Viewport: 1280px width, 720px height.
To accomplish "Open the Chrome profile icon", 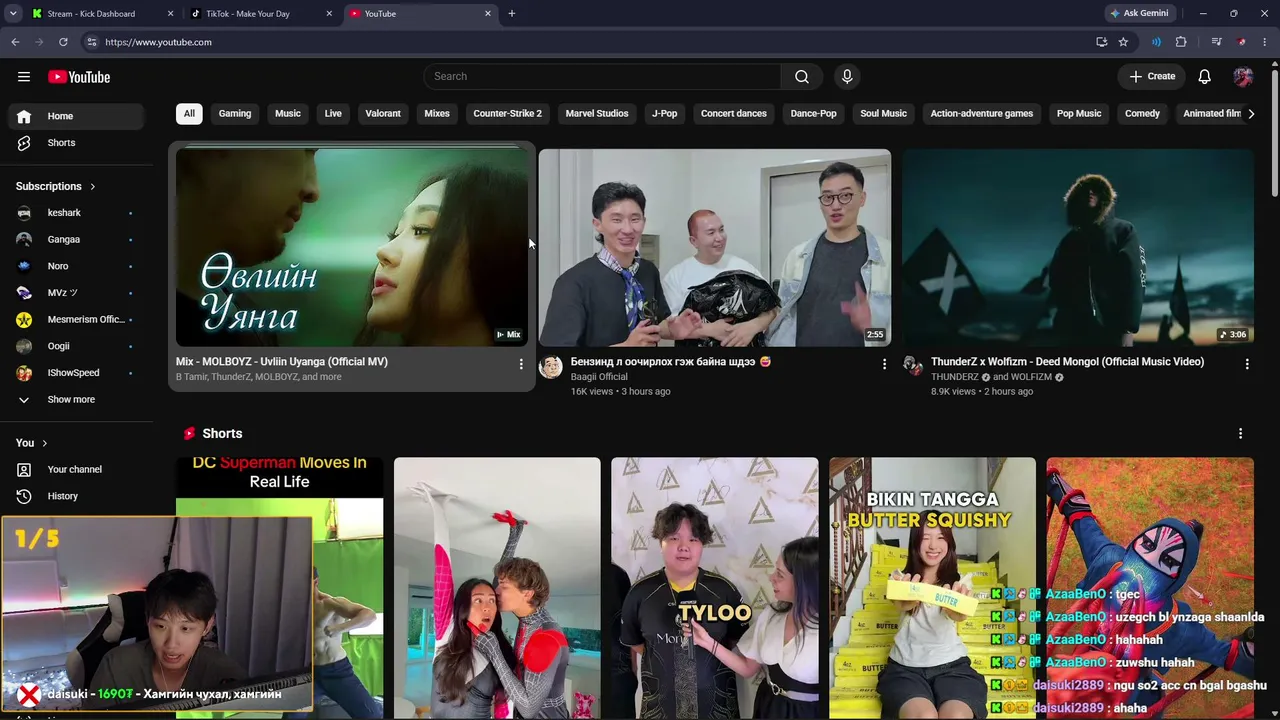I will click(x=1241, y=42).
